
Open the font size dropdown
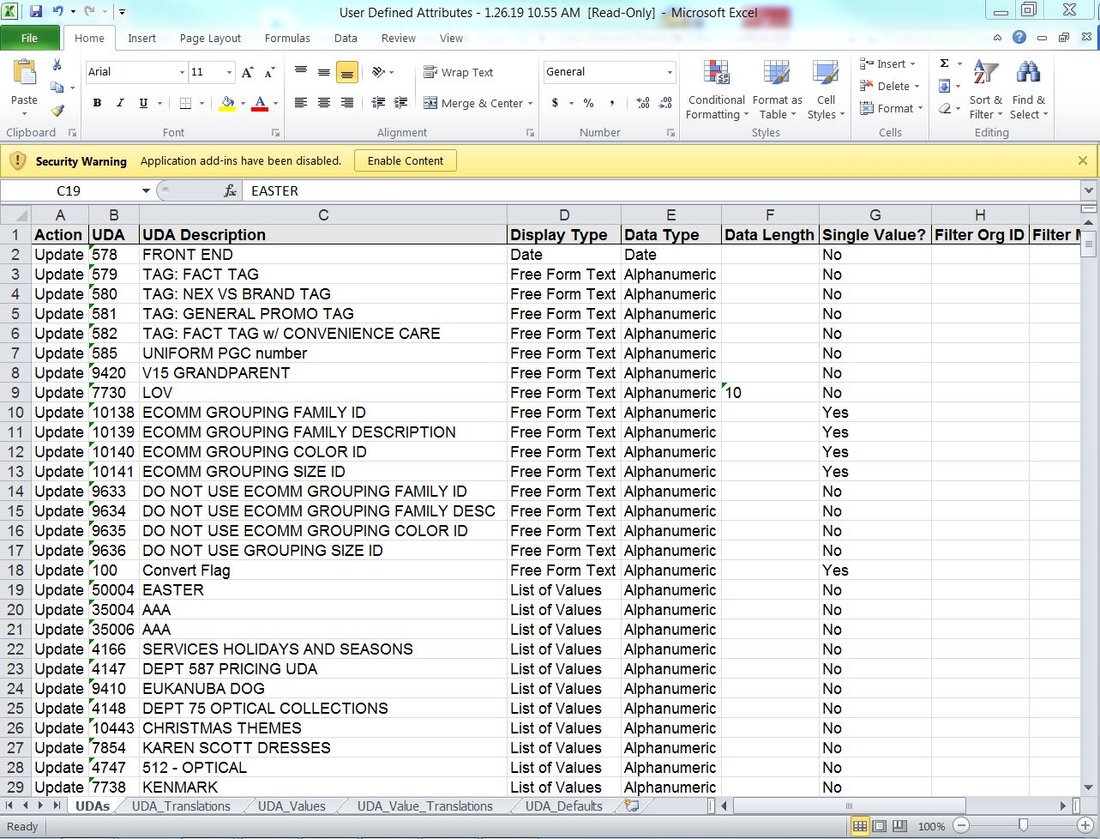point(229,72)
